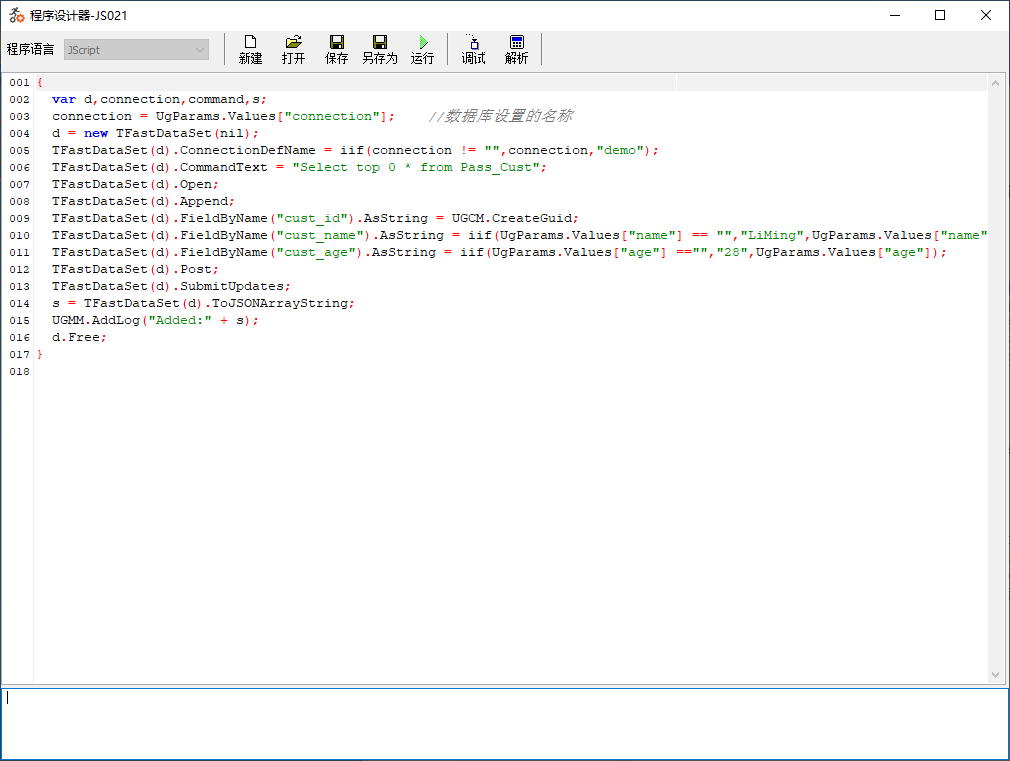Click 'ToJSONArrayString' on line 014
The width and height of the screenshot is (1010, 761).
280,303
